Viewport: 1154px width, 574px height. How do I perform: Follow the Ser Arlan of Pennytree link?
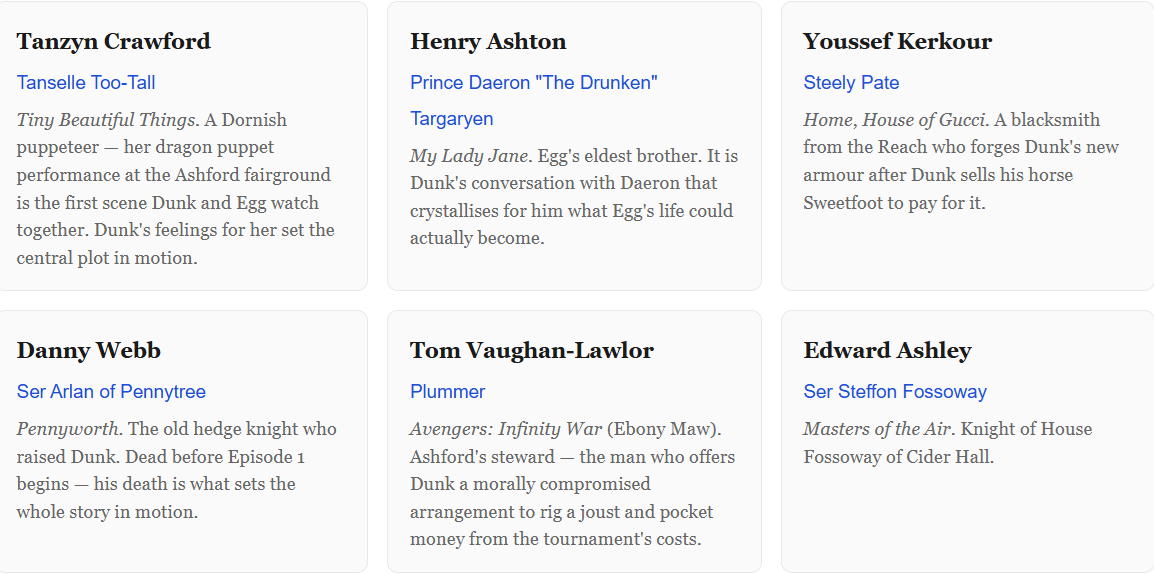point(111,392)
